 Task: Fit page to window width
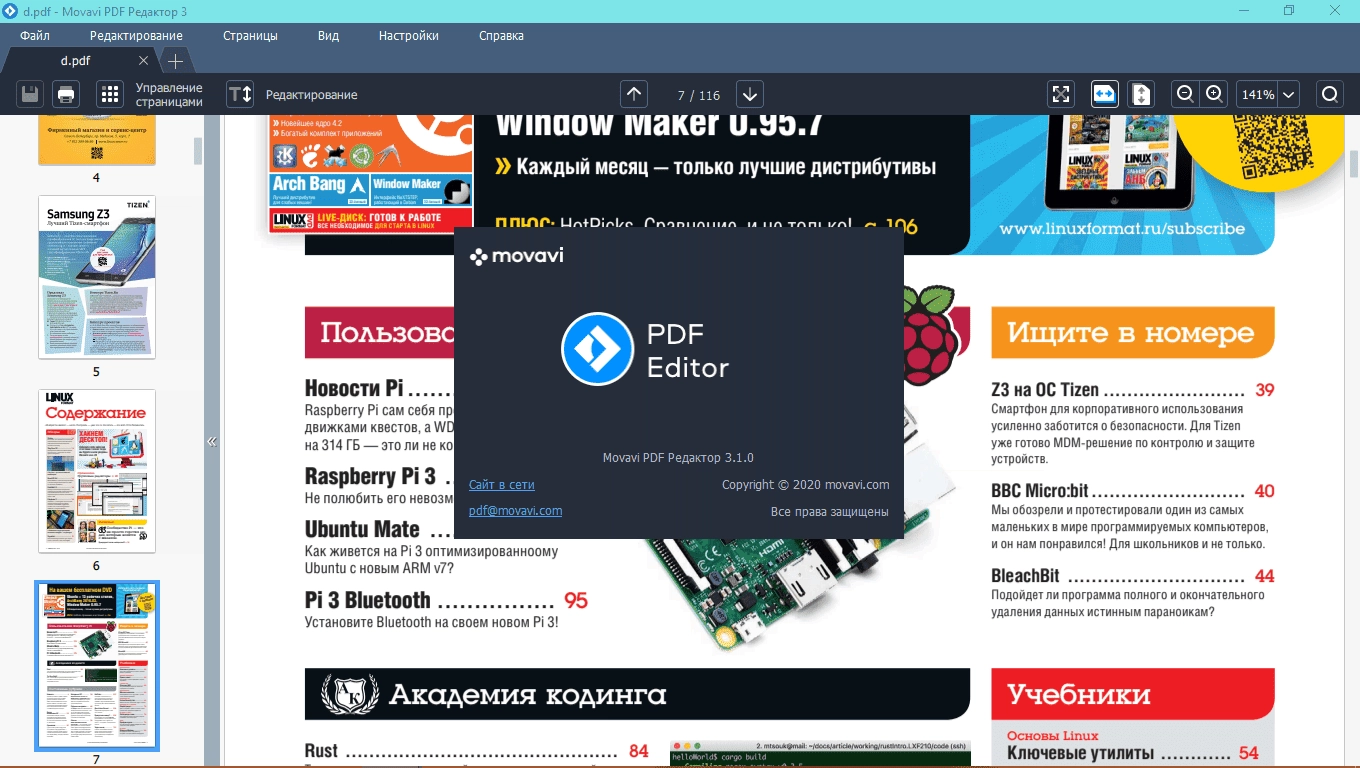(x=1105, y=95)
